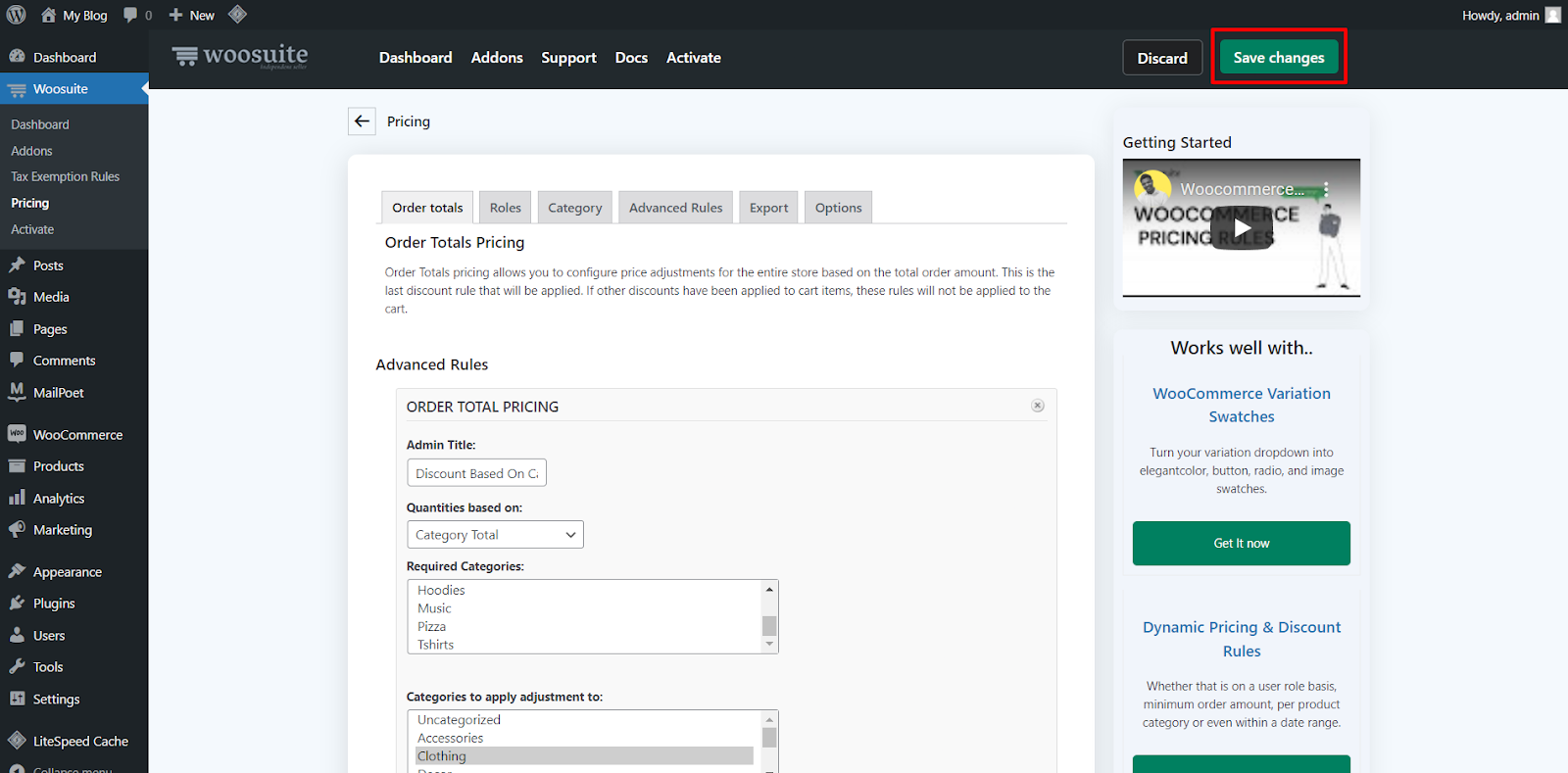Open Activate in Woosuite top nav

click(x=694, y=58)
